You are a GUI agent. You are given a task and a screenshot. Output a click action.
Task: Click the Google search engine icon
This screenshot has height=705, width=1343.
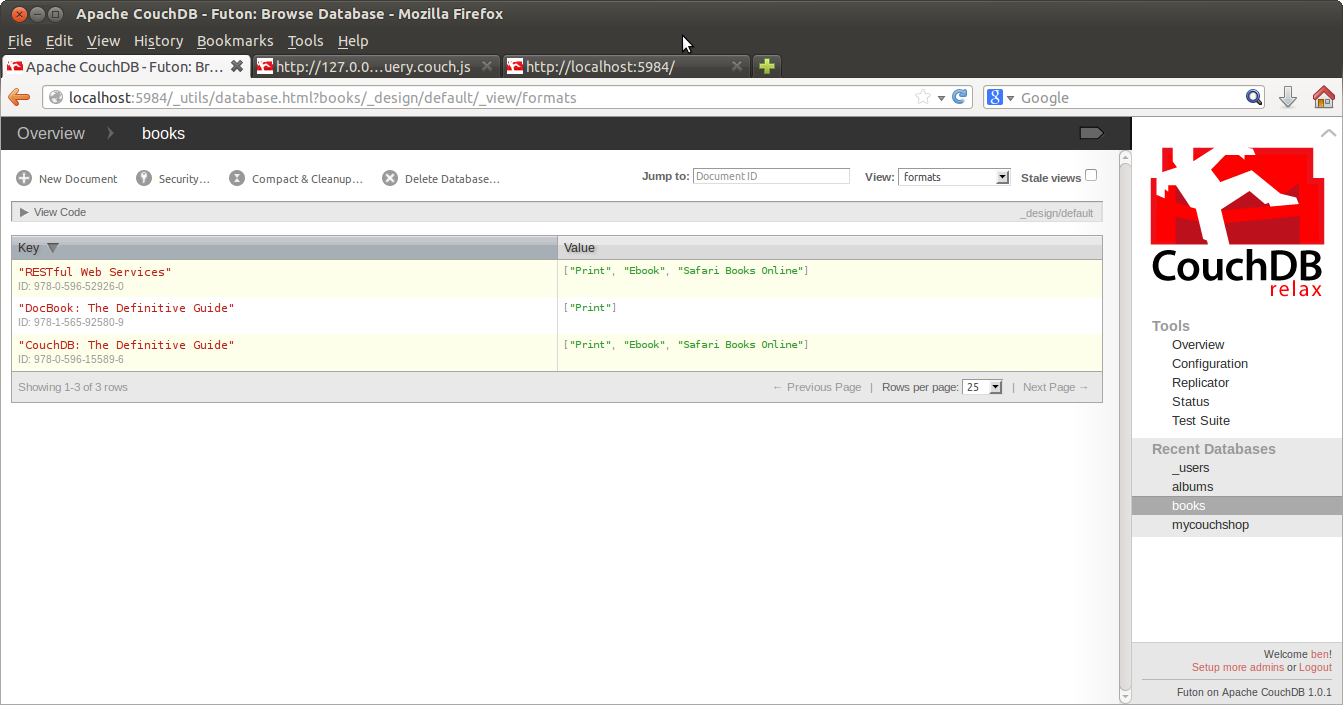[995, 97]
